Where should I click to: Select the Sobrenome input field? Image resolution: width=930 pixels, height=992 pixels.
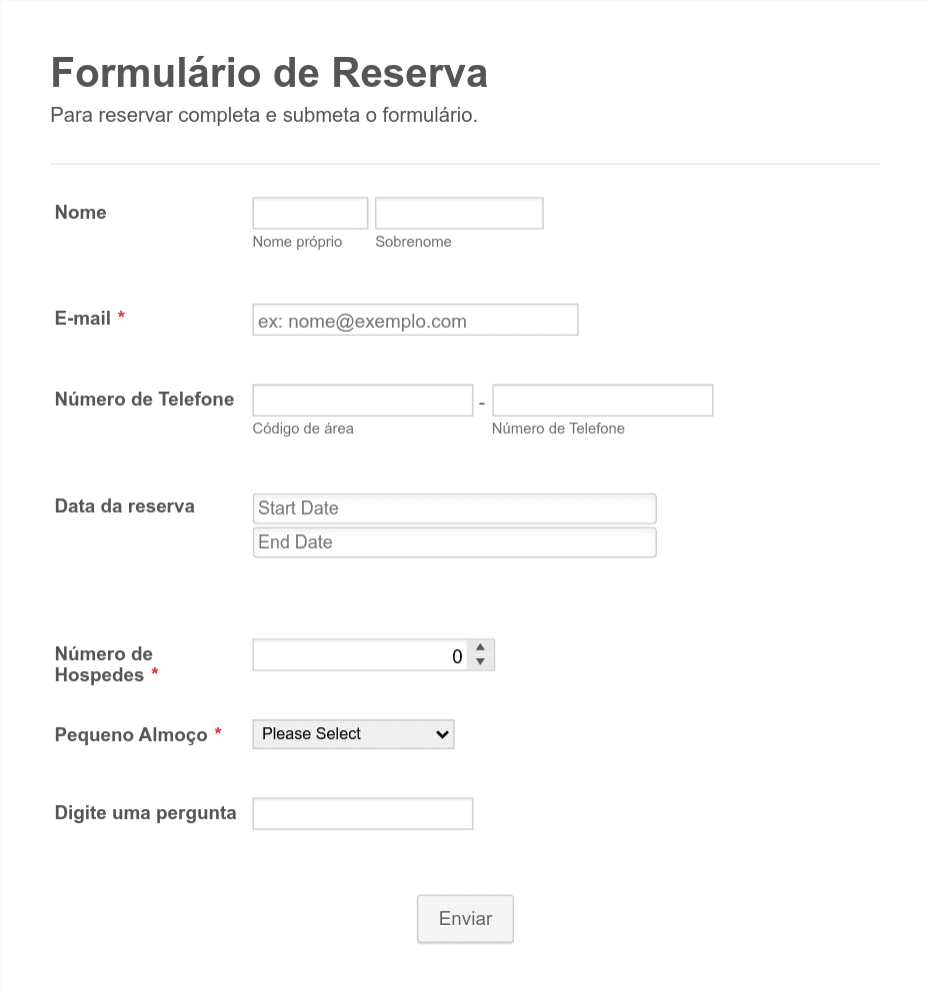[x=458, y=213]
